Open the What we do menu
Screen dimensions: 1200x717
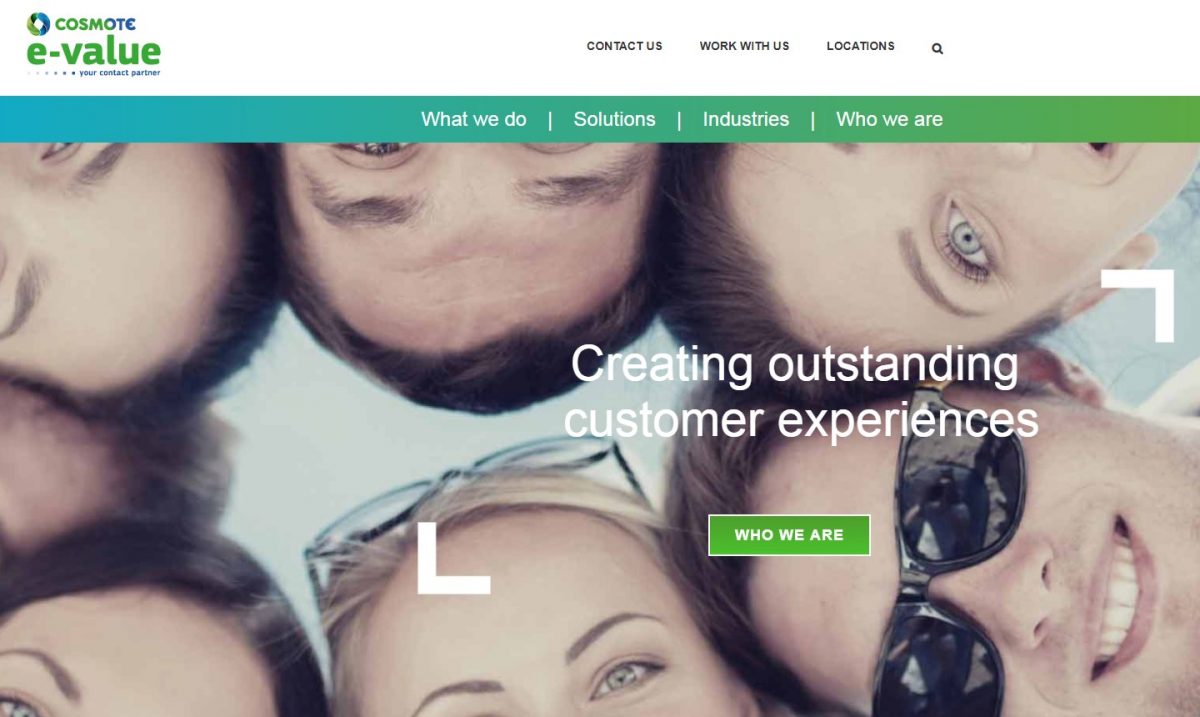point(474,119)
